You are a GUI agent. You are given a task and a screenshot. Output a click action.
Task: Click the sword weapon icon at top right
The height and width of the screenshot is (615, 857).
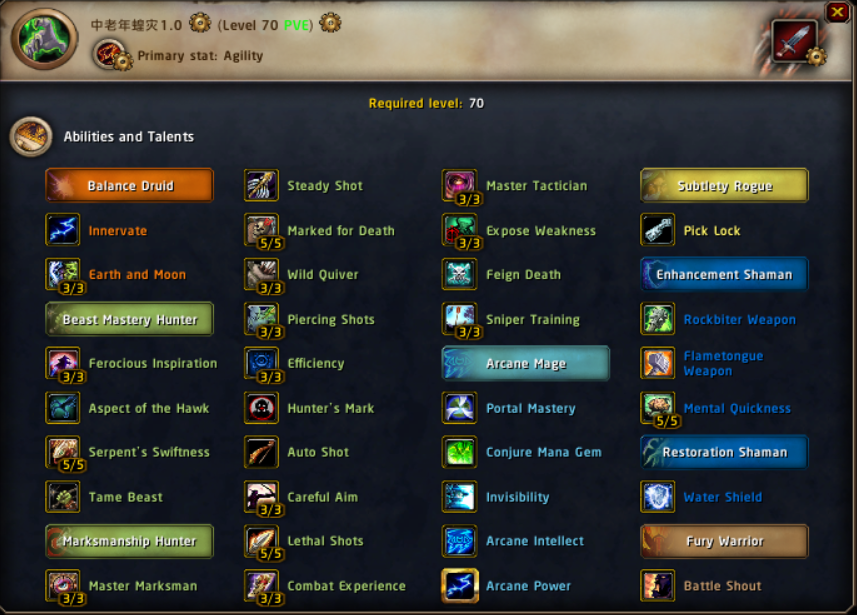click(x=795, y=42)
